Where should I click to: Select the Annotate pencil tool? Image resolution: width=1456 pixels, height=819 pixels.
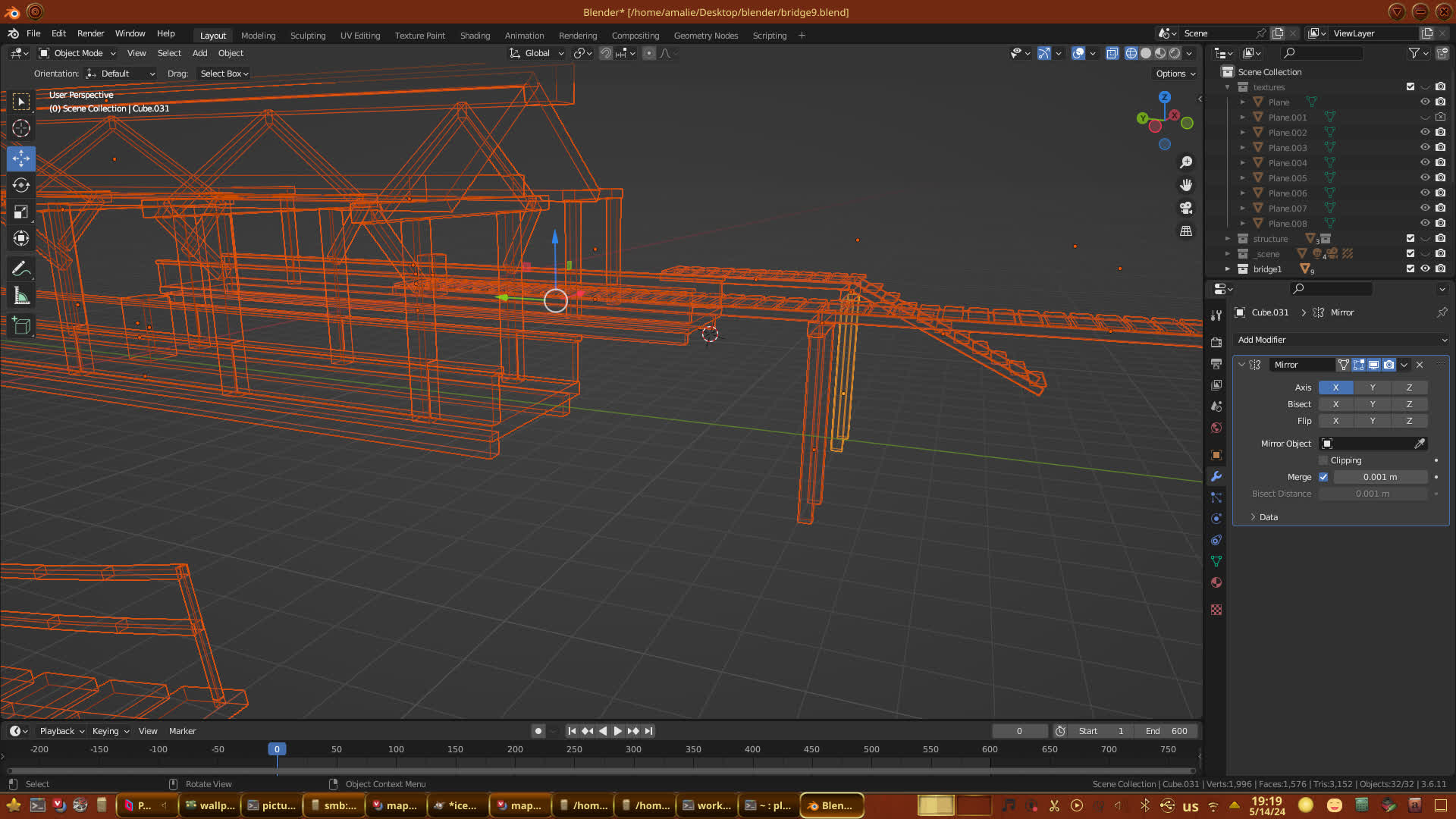(21, 269)
